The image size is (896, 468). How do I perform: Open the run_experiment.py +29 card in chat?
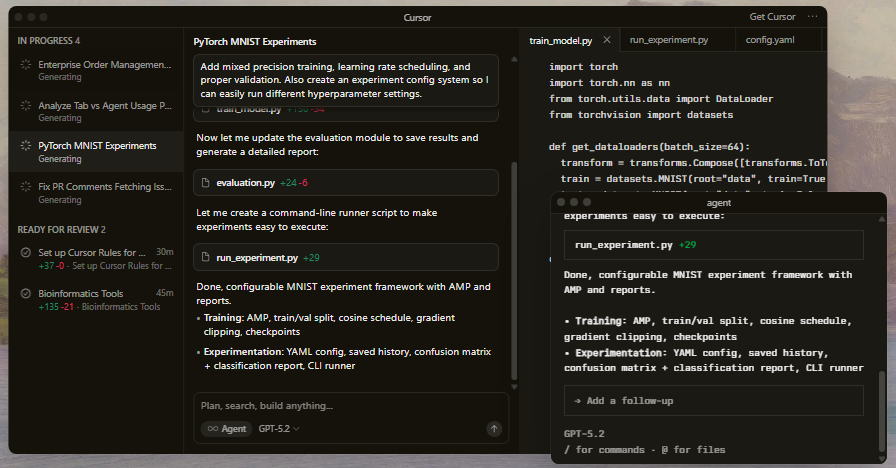pyautogui.click(x=346, y=257)
